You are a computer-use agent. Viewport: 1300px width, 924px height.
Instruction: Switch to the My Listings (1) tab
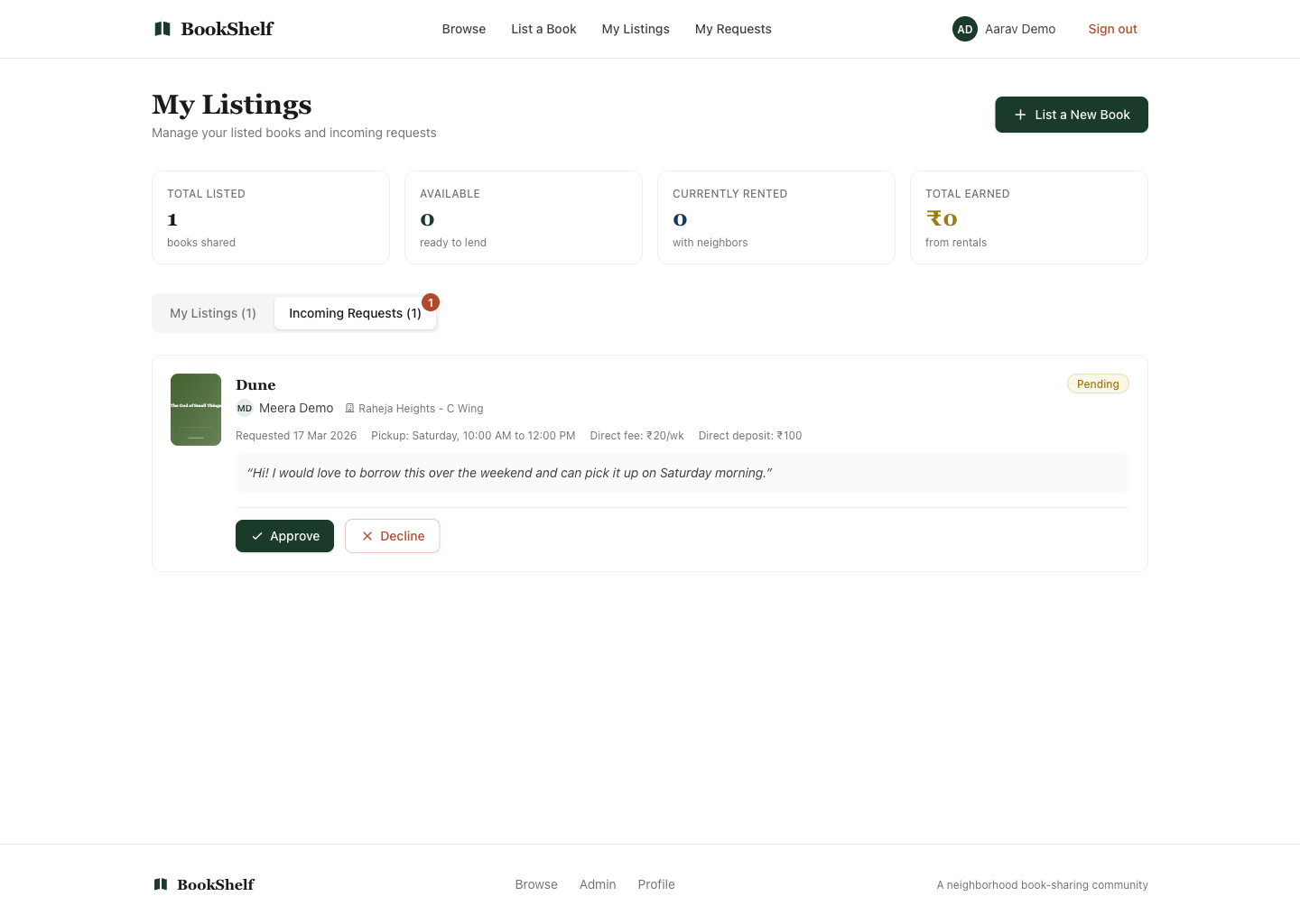point(213,313)
